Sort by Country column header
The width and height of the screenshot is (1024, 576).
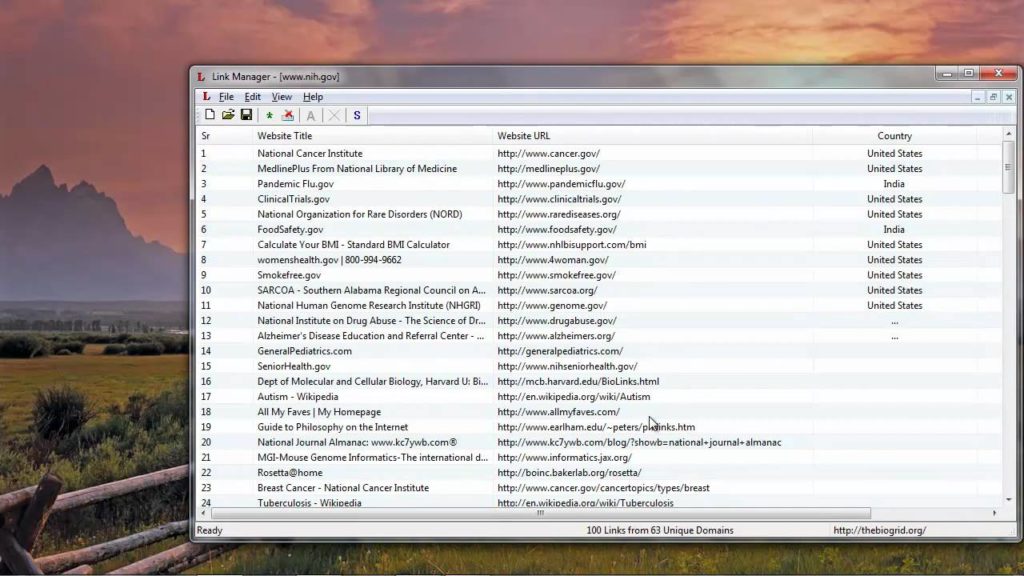coord(895,136)
